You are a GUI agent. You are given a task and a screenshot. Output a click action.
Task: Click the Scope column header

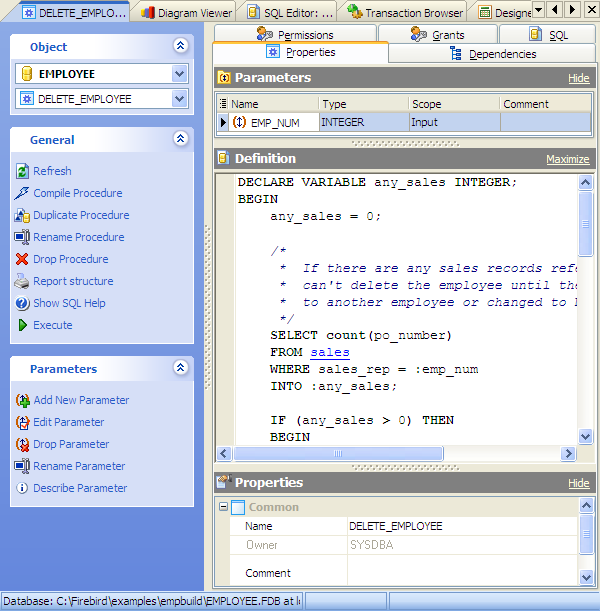pos(454,104)
